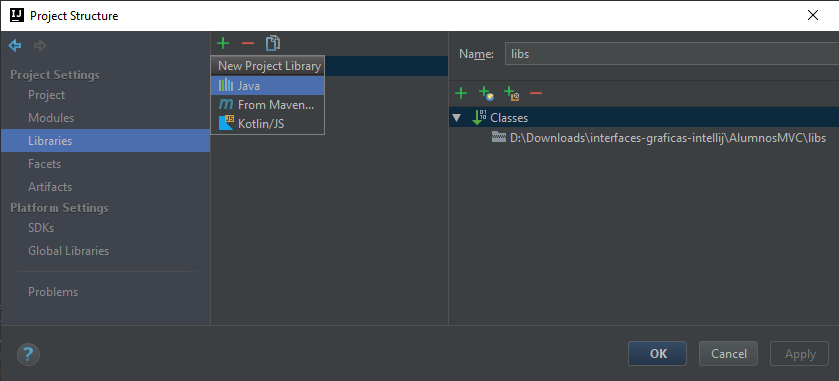The height and width of the screenshot is (381, 839).
Task: Open the help question mark button
Action: pyautogui.click(x=28, y=354)
